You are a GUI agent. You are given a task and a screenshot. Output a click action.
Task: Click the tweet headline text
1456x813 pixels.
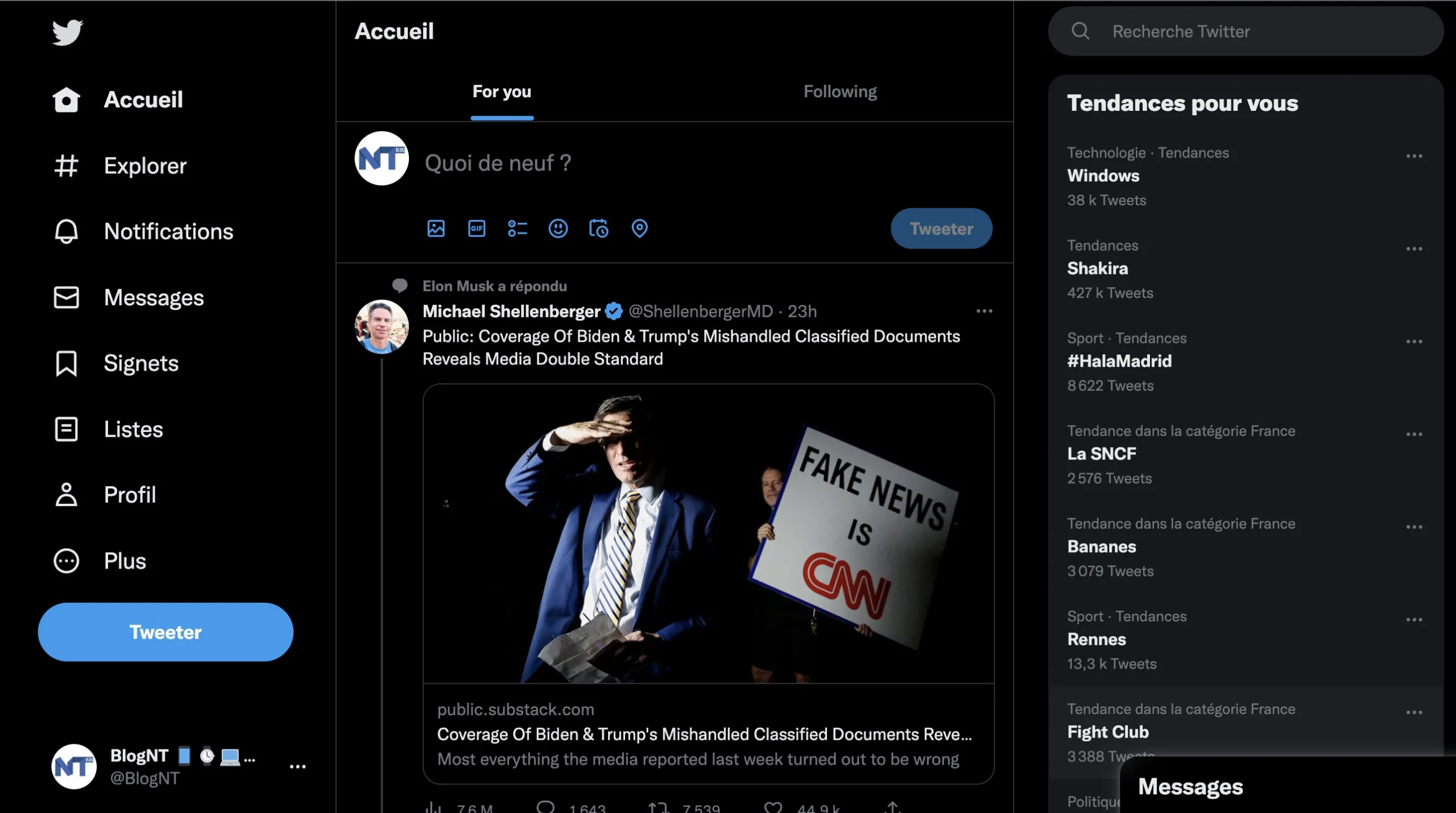691,347
